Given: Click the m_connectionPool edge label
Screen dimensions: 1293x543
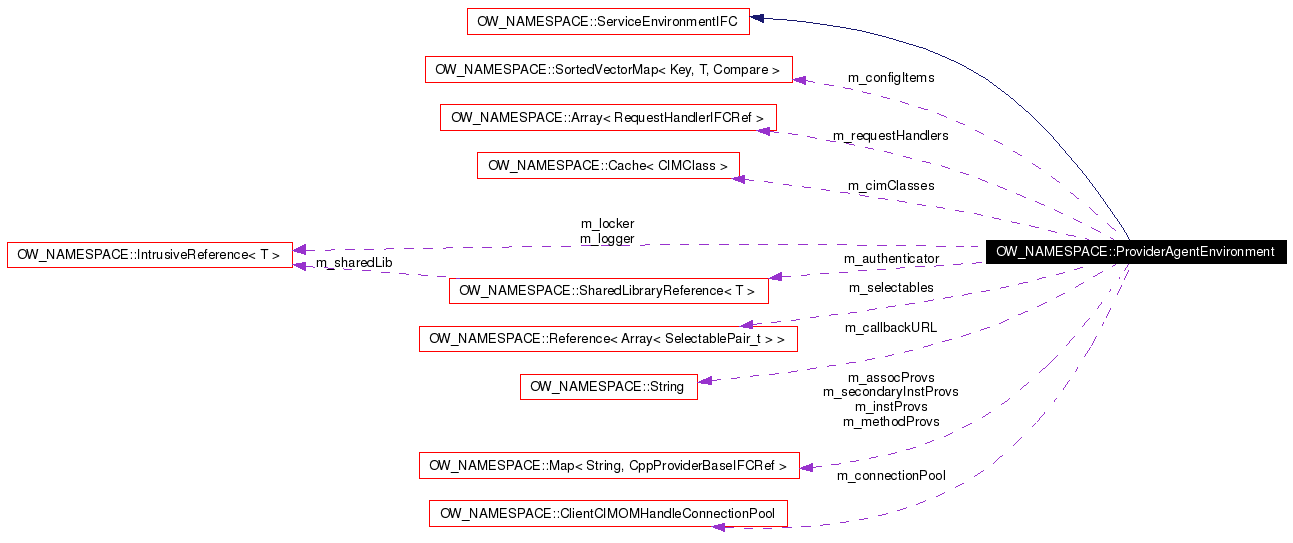Looking at the screenshot, I should pyautogui.click(x=891, y=475).
